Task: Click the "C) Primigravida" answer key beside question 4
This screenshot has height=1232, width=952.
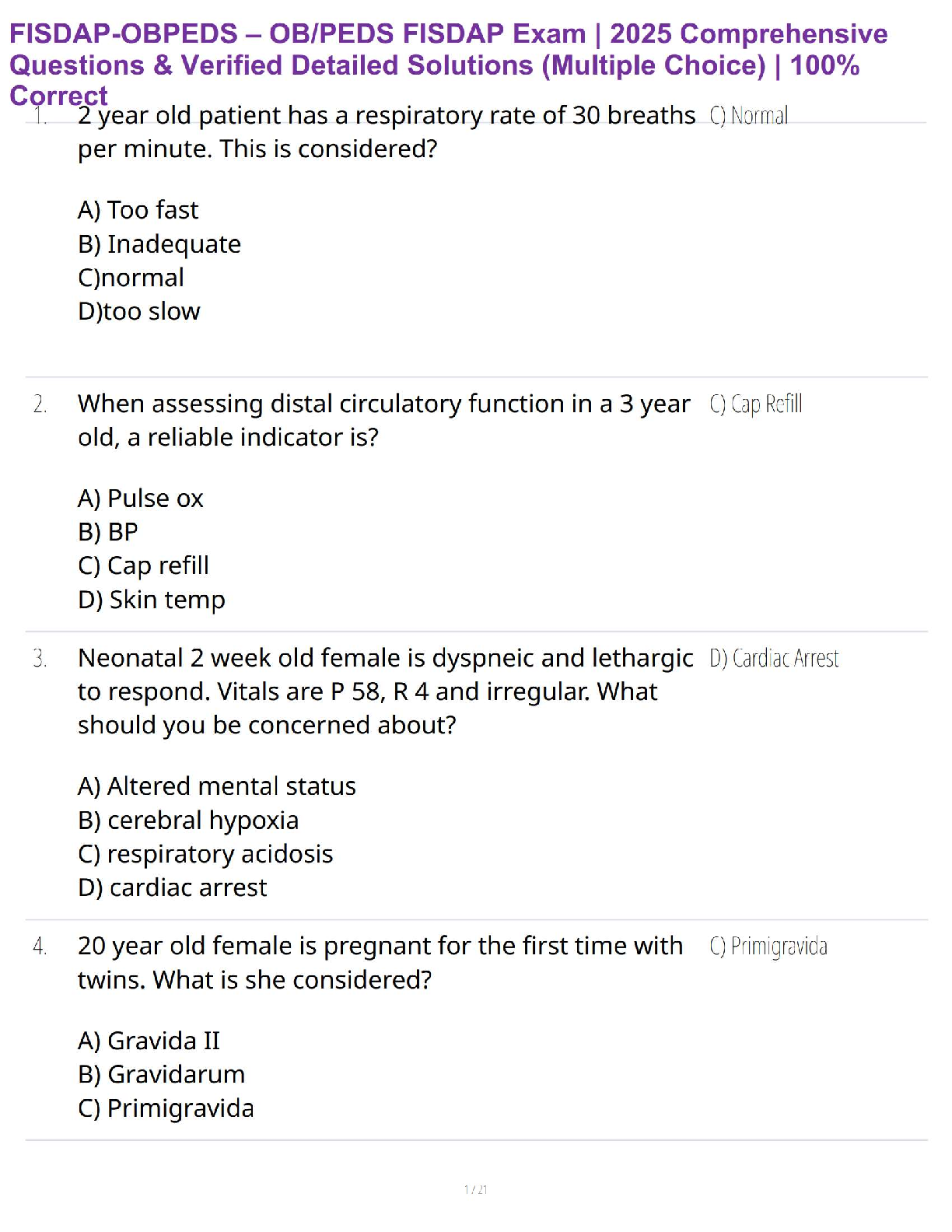Action: (x=768, y=947)
